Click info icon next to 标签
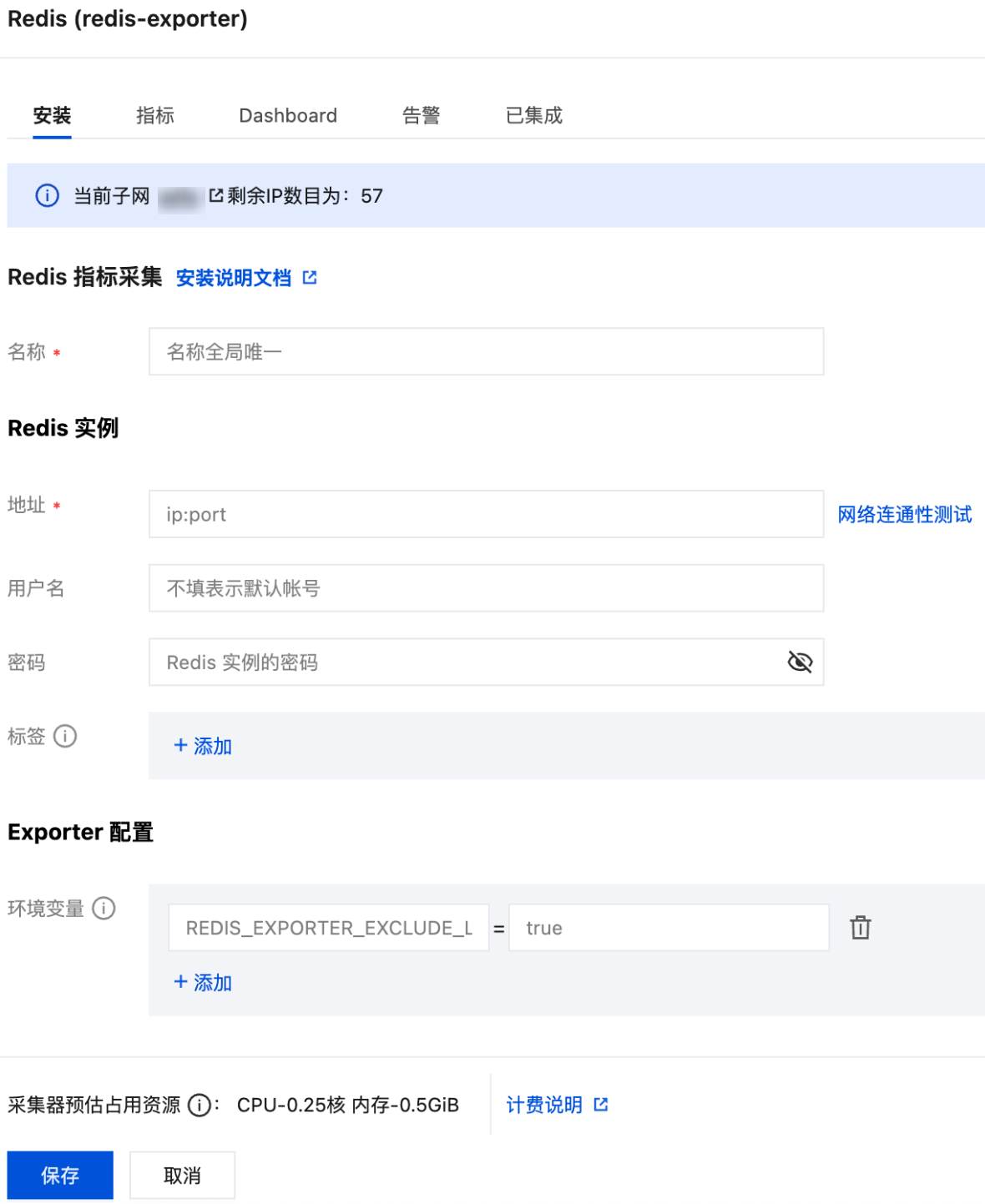Viewport: 985px width, 1204px height. 65,736
